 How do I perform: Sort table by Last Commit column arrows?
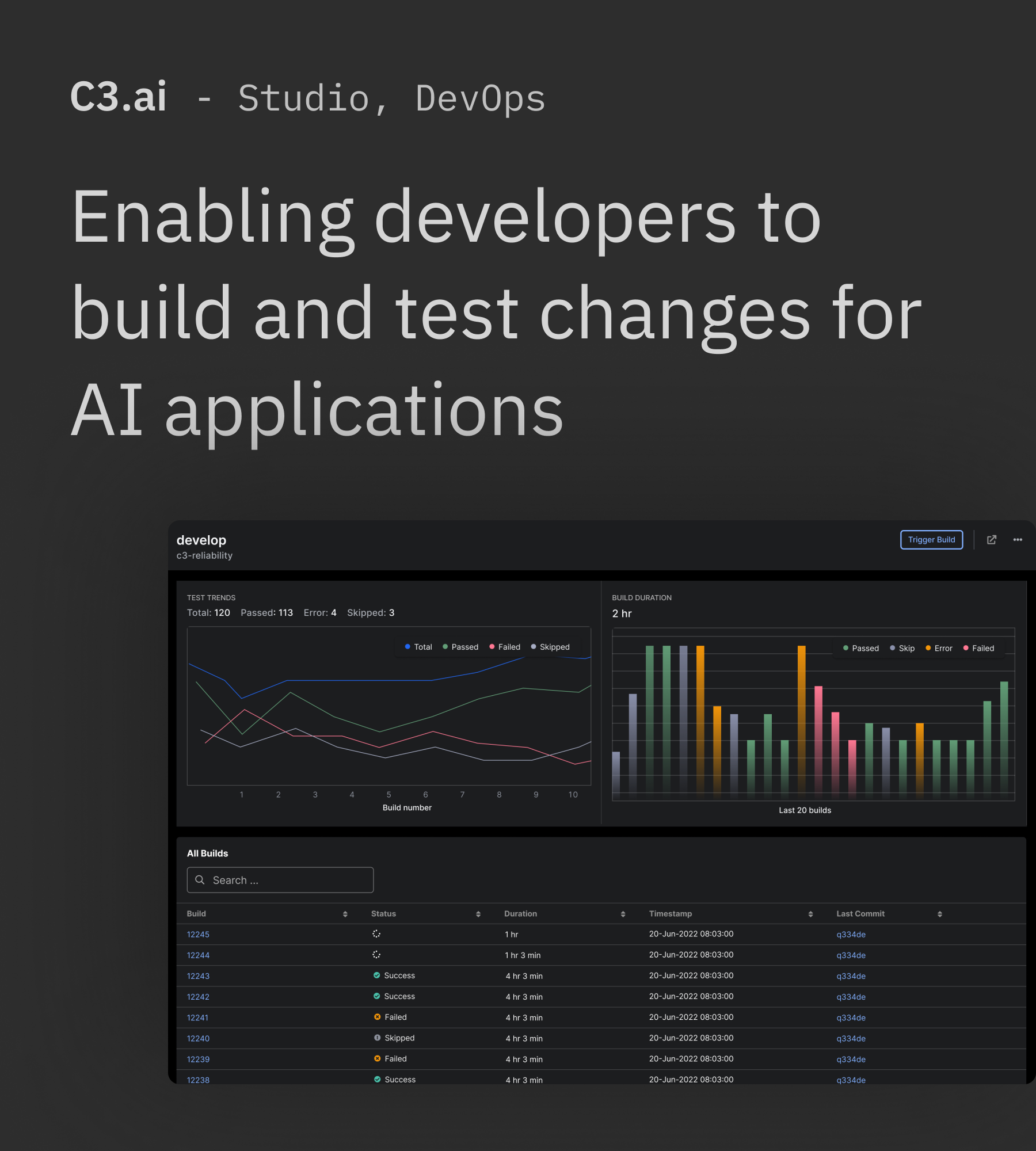click(x=940, y=914)
